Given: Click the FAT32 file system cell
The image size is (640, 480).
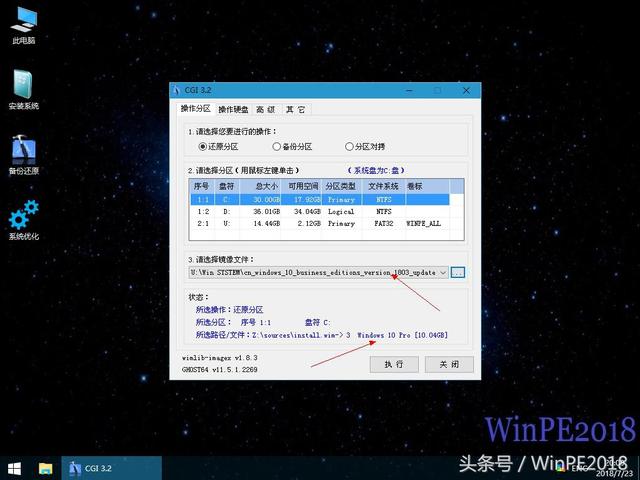Looking at the screenshot, I should tap(384, 223).
